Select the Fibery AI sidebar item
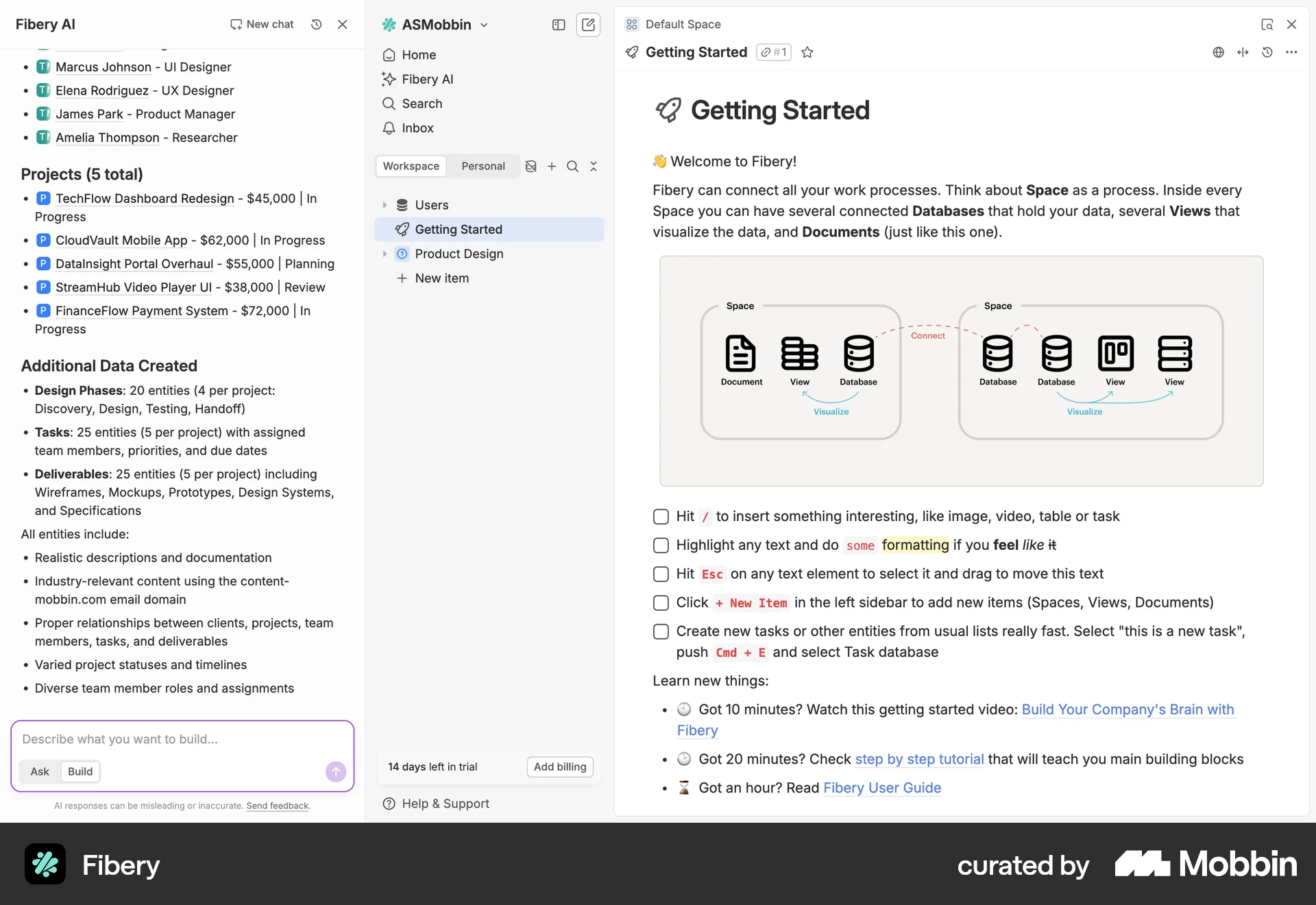 pos(427,79)
